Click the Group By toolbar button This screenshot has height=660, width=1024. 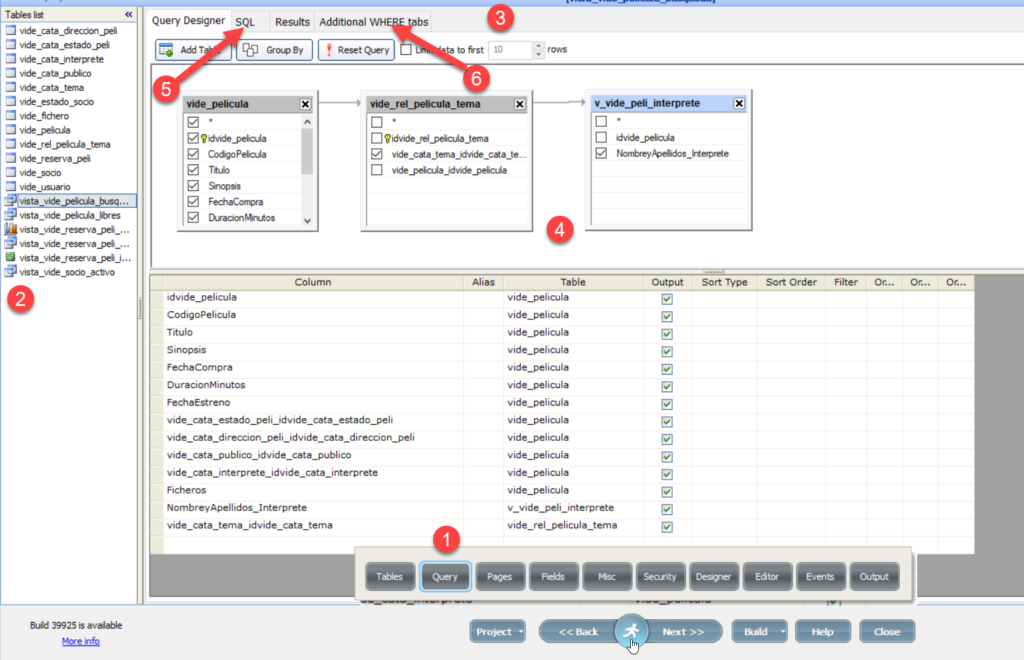[275, 50]
